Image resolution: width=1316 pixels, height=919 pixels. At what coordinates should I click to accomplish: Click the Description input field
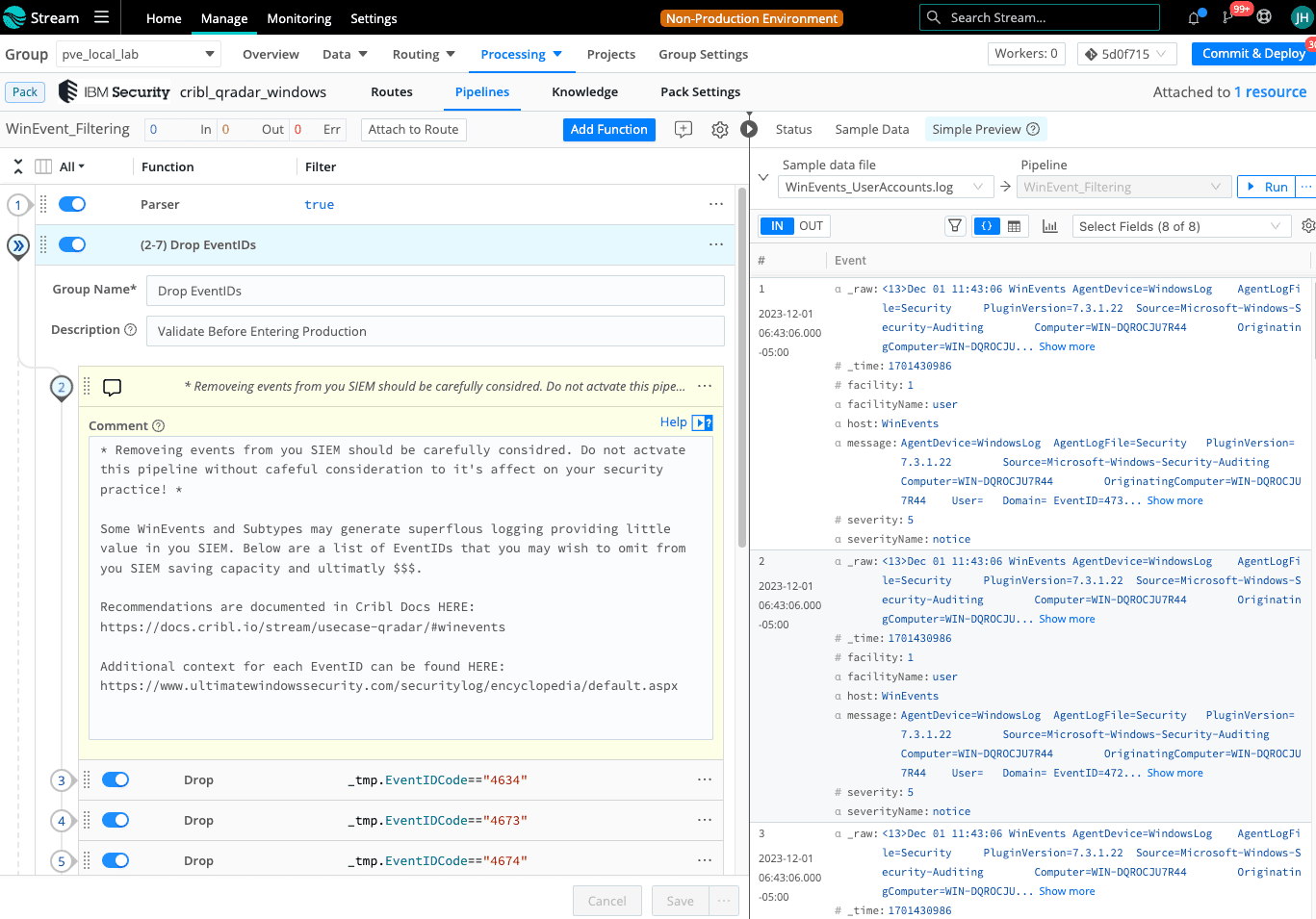point(435,331)
